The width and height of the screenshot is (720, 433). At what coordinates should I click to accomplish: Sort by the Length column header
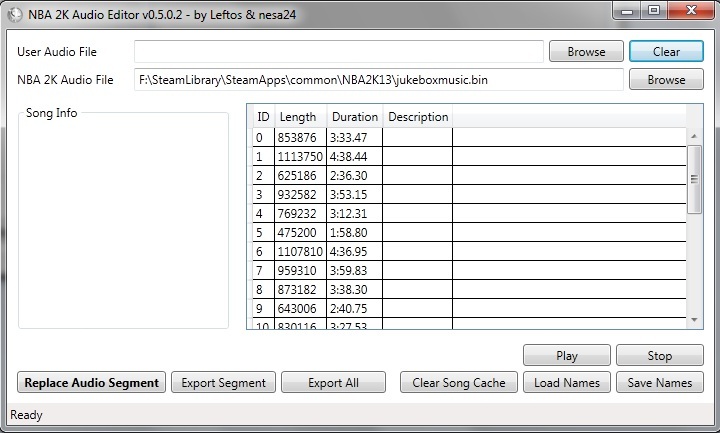click(x=300, y=117)
